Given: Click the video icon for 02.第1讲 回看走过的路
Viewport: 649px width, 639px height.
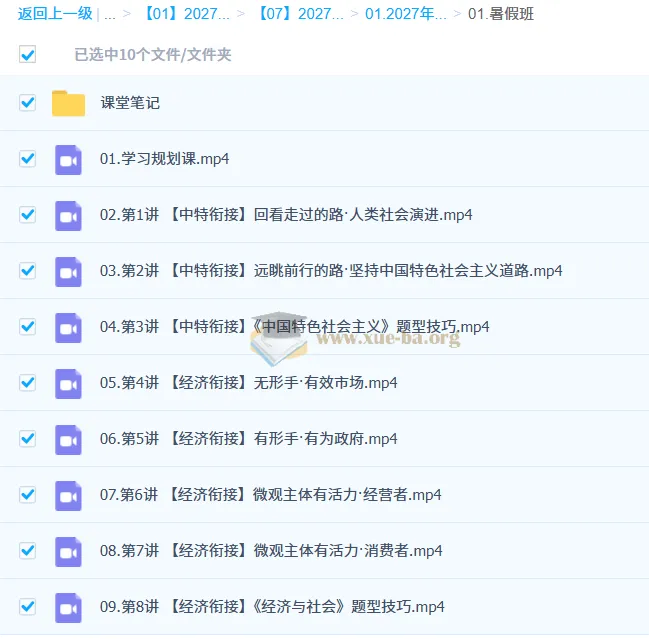Looking at the screenshot, I should click(x=68, y=216).
